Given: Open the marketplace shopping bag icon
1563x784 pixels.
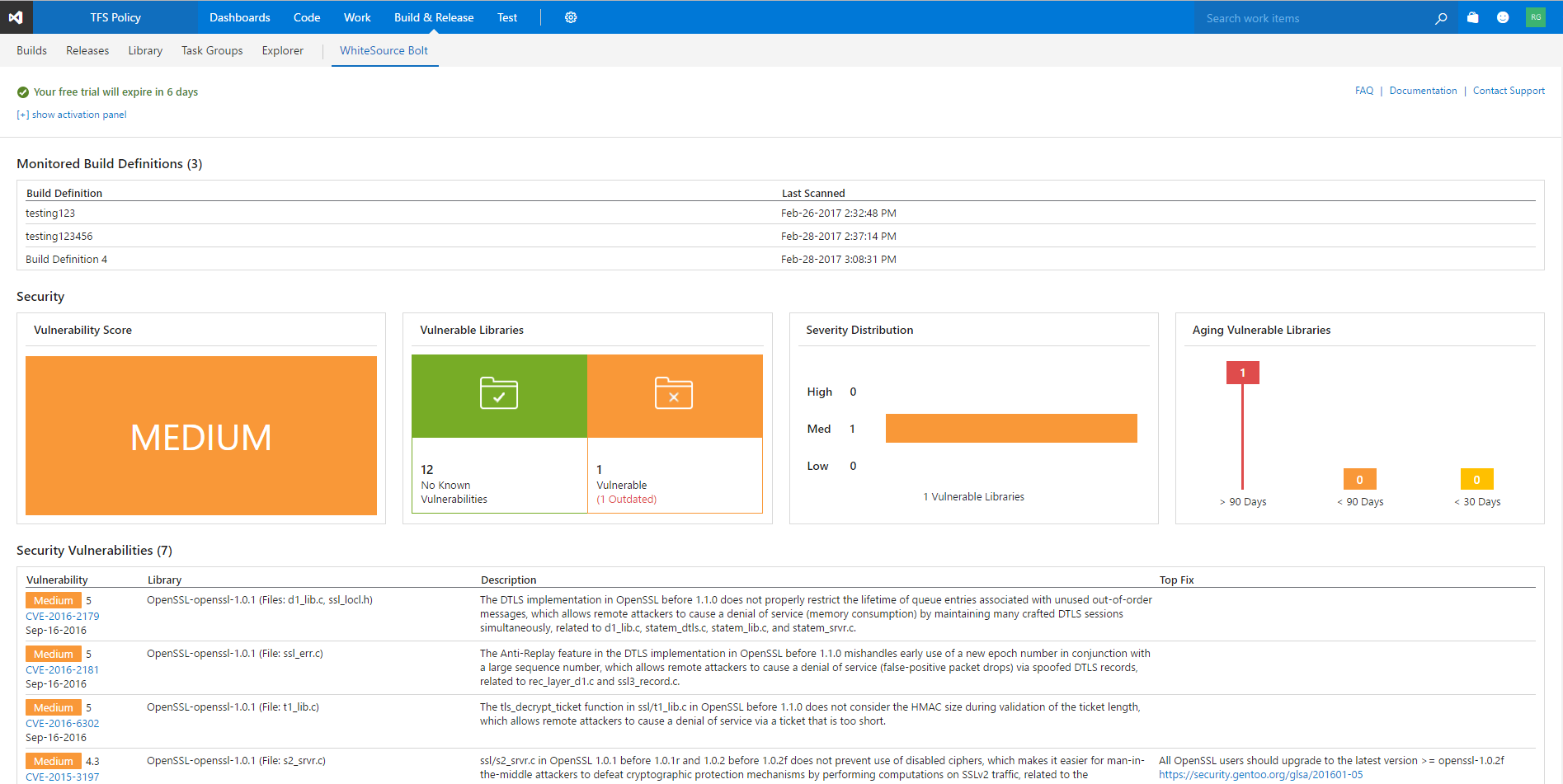Looking at the screenshot, I should click(x=1473, y=17).
